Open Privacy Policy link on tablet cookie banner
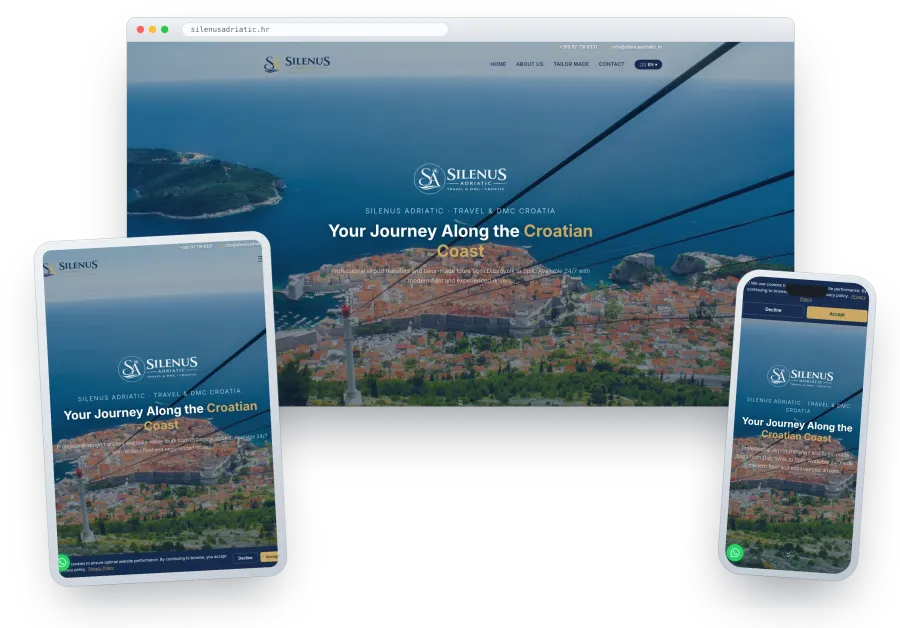This screenshot has height=628, width=900. coord(101,568)
